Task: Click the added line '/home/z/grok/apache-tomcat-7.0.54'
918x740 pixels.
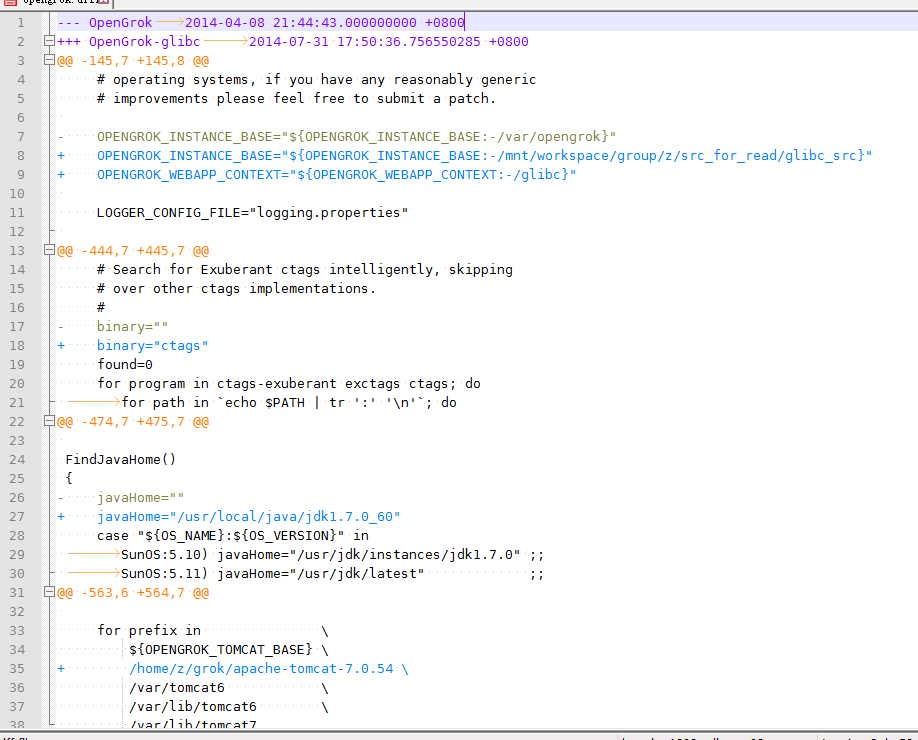Action: coord(232,669)
